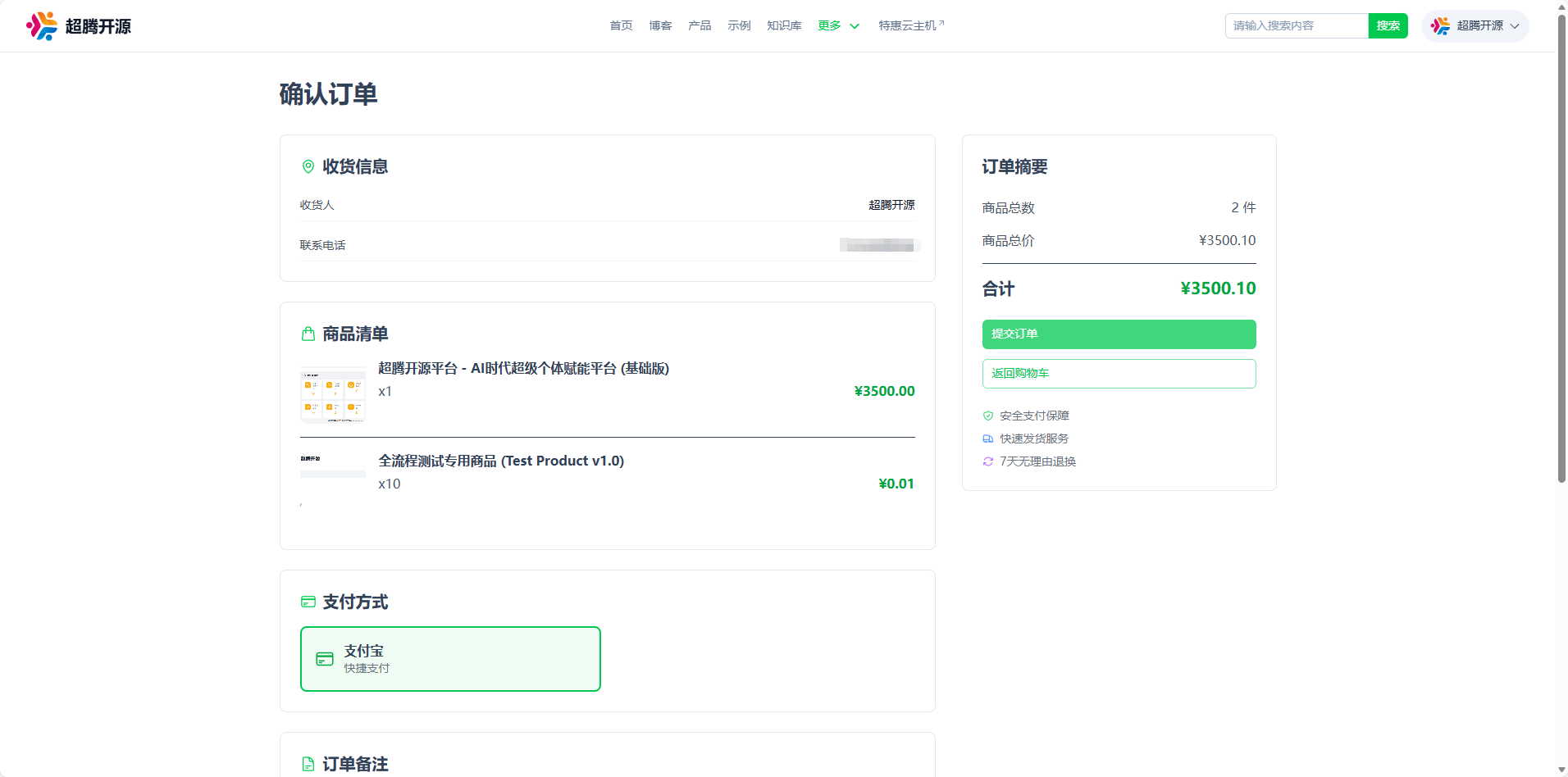Screen dimensions: 1568x777
Task: Click the 收货人 value 超腾开源
Action: pyautogui.click(x=891, y=205)
